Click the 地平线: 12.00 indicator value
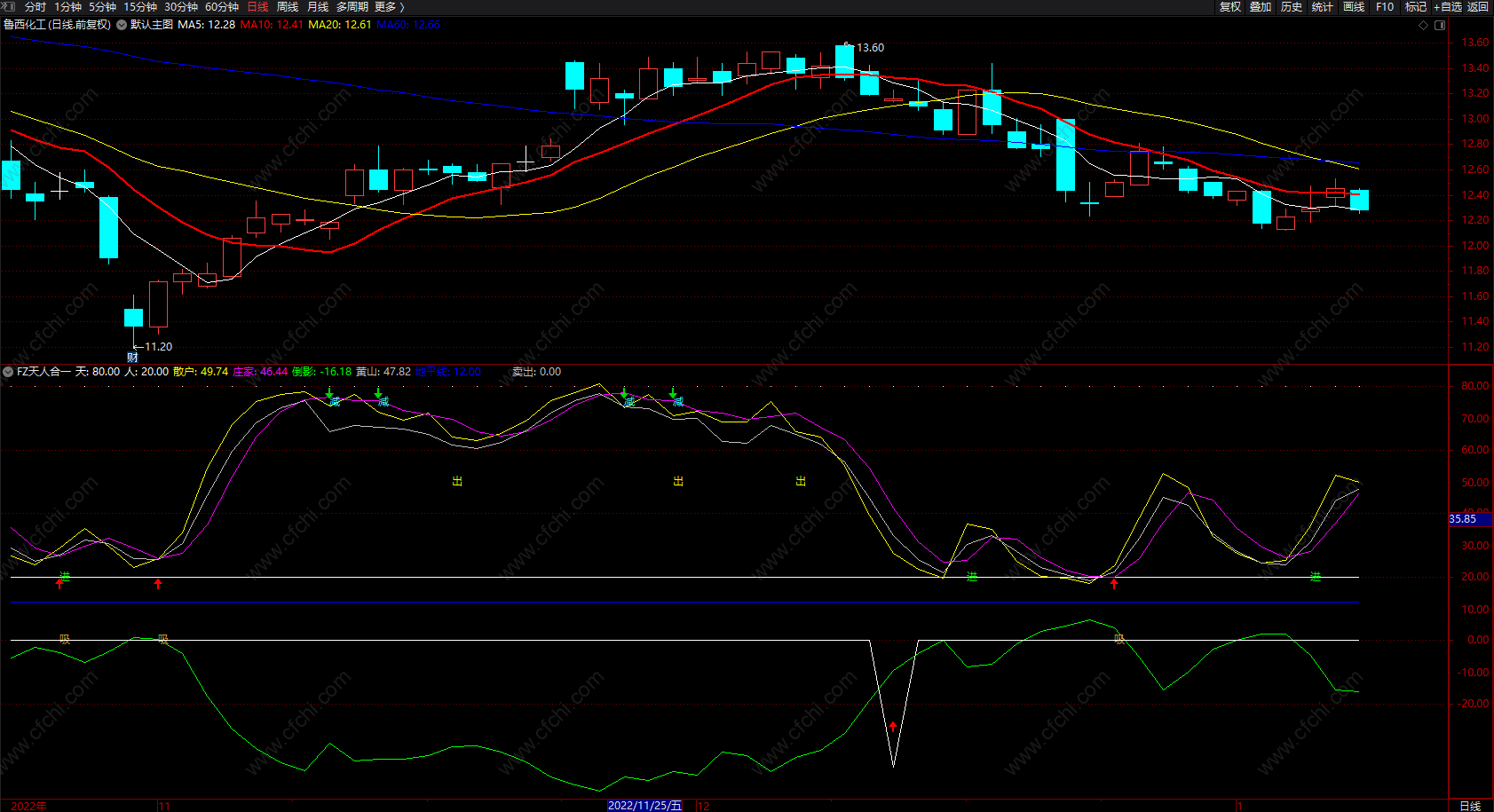 448,372
